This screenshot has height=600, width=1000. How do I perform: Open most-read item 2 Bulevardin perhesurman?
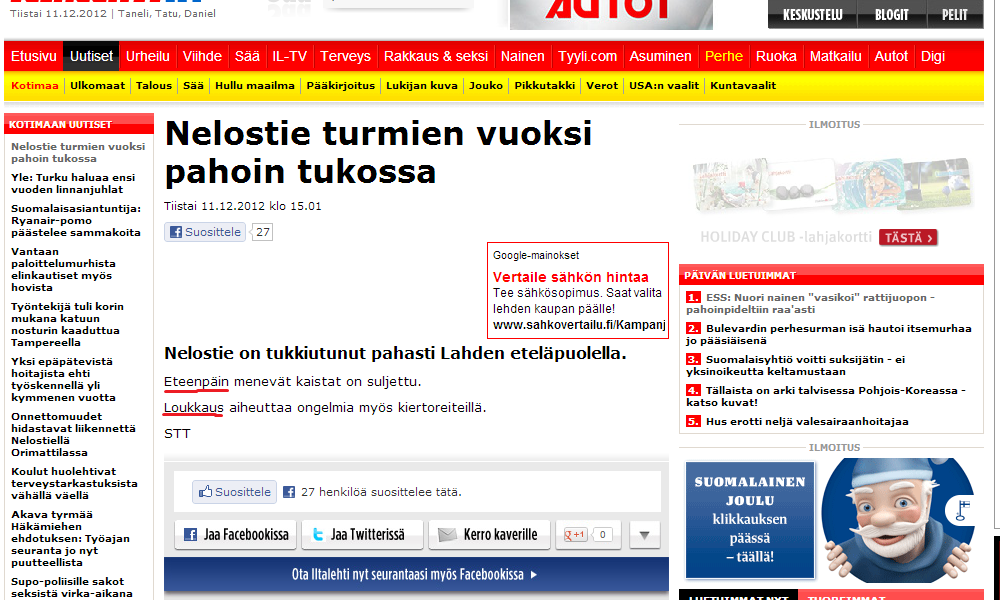(x=829, y=334)
